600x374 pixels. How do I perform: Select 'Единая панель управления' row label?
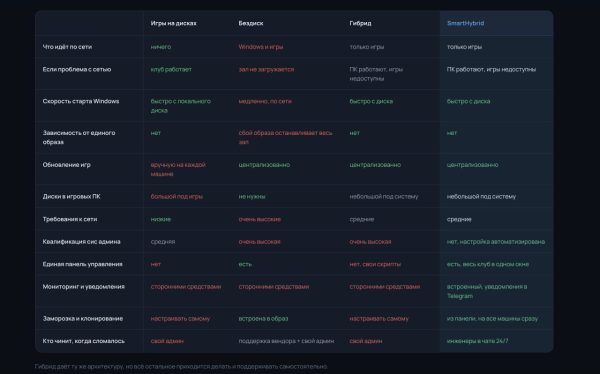[x=82, y=264]
